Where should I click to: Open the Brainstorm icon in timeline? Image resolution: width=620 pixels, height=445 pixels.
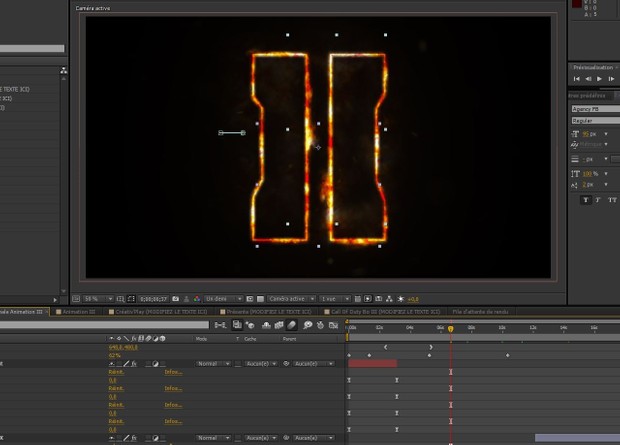[x=308, y=325]
